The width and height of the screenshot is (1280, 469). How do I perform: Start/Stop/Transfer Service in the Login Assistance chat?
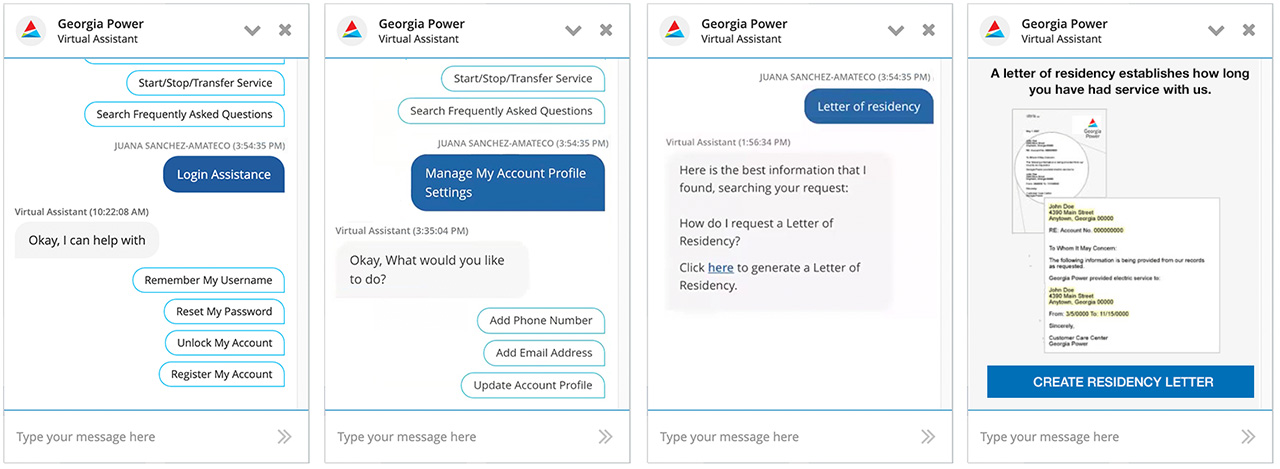(205, 83)
